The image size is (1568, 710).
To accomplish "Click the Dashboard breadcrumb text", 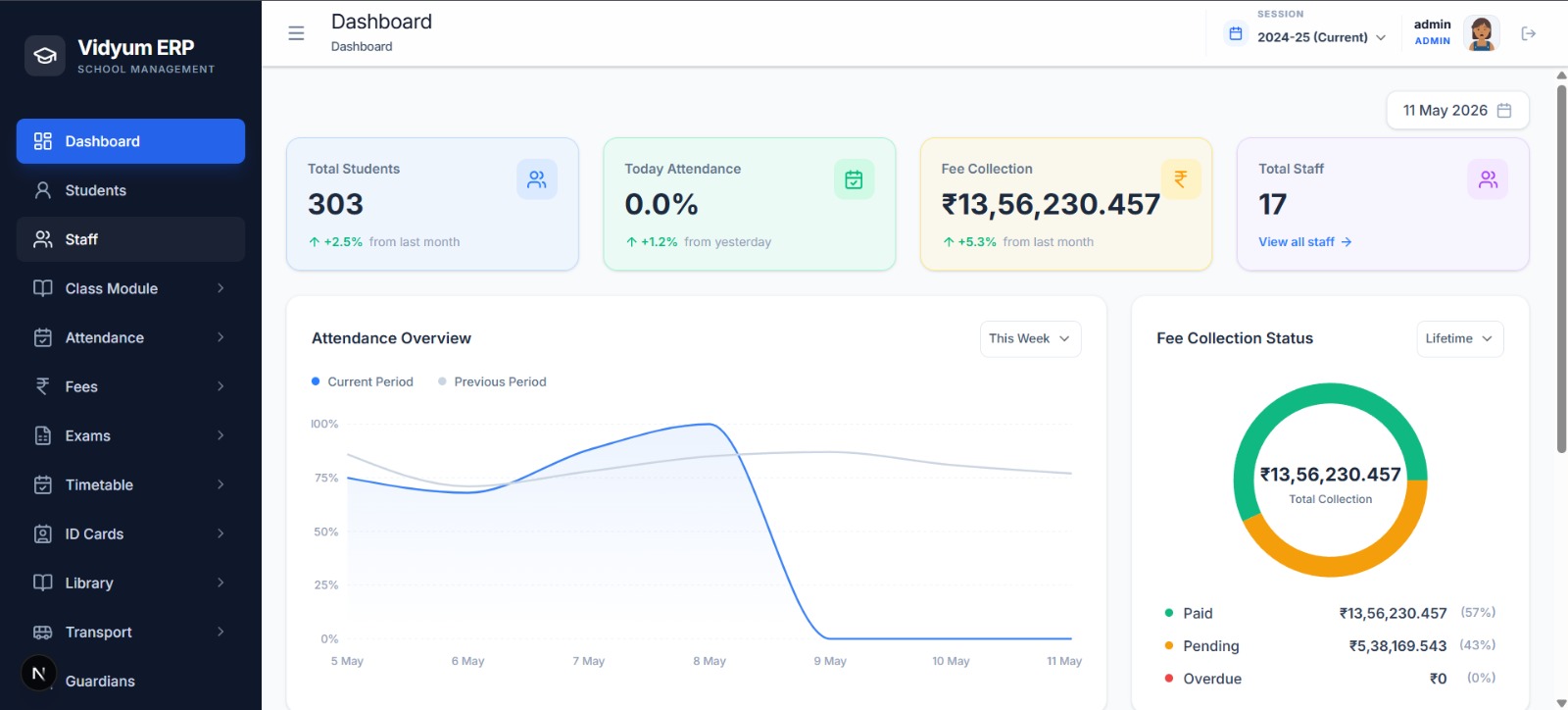I will [x=362, y=46].
